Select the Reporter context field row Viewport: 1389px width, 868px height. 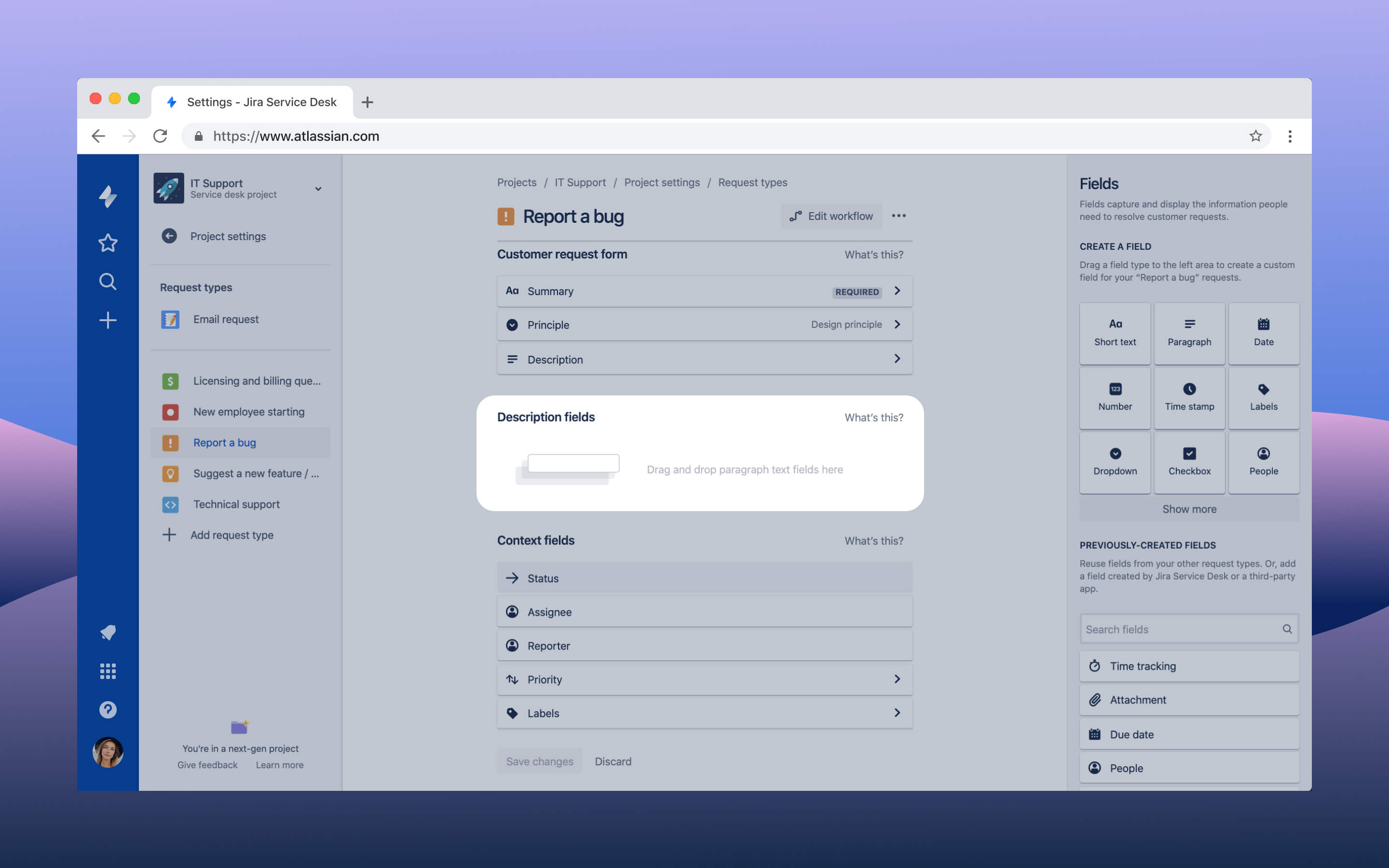point(704,646)
